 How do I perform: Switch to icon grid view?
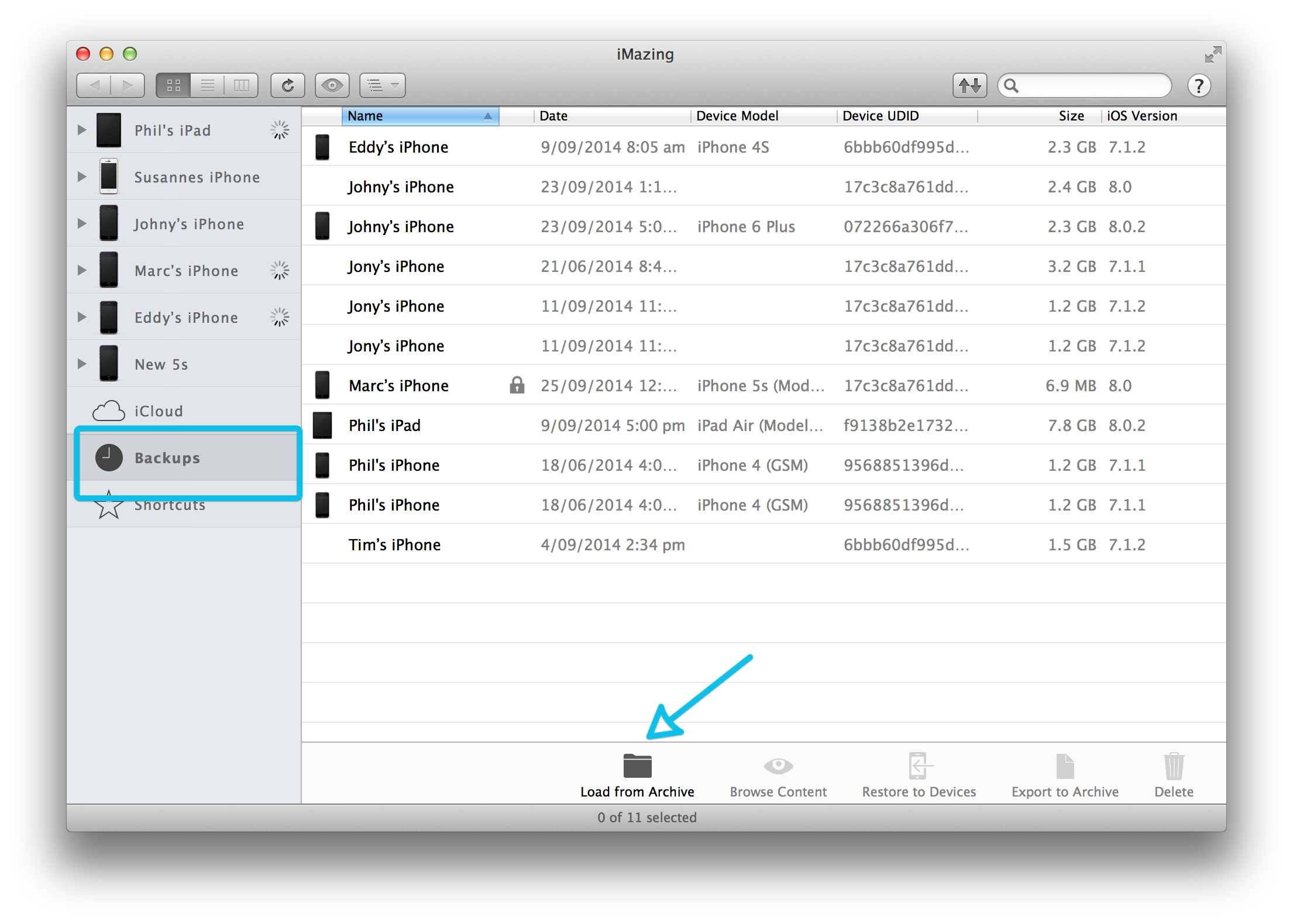(174, 86)
